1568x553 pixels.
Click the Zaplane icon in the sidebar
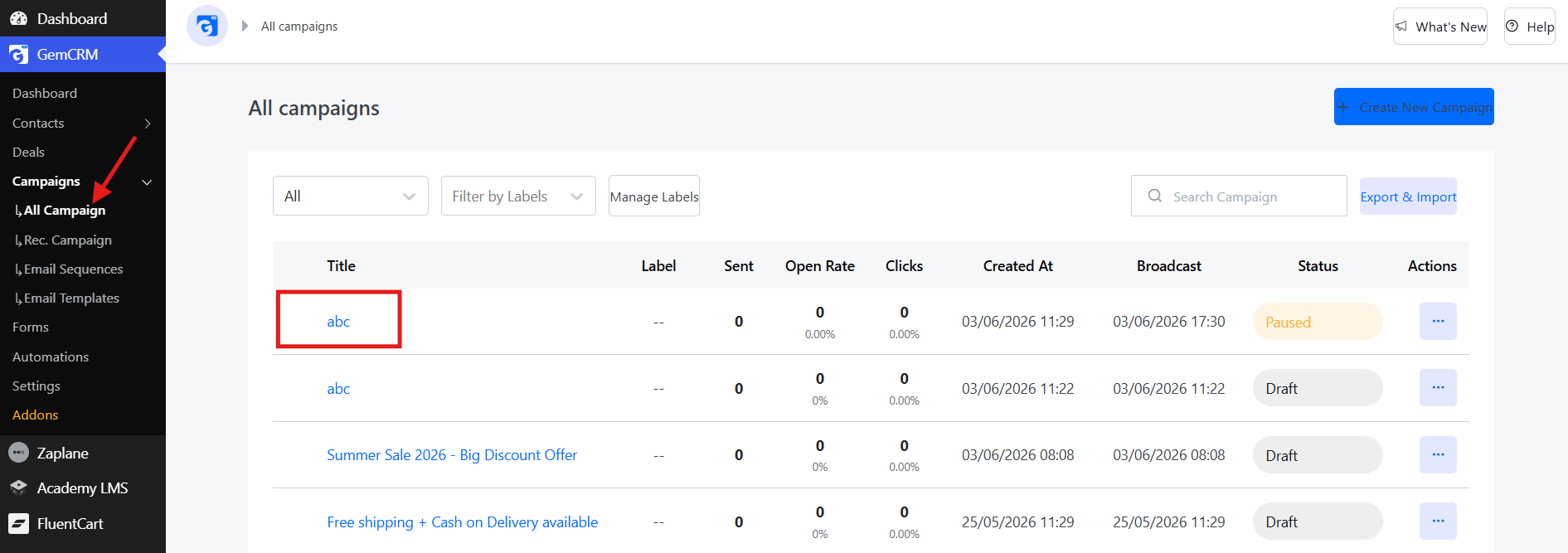point(18,453)
